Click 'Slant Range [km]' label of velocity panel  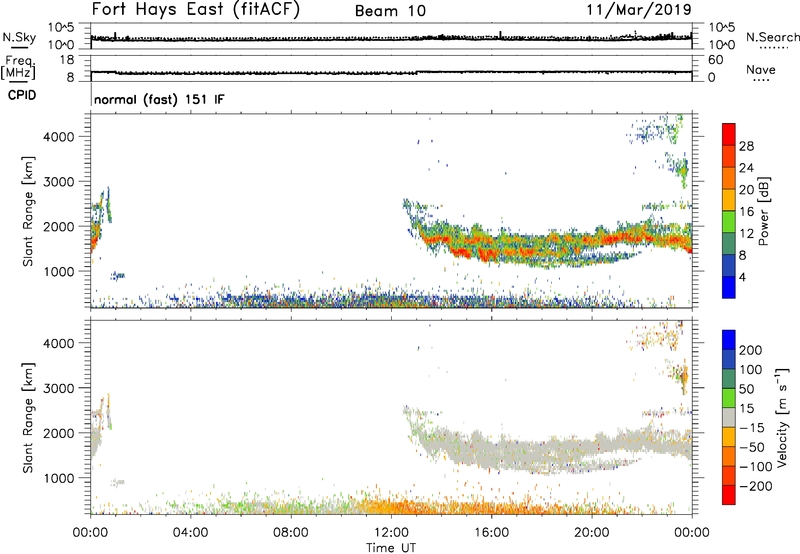coord(28,418)
